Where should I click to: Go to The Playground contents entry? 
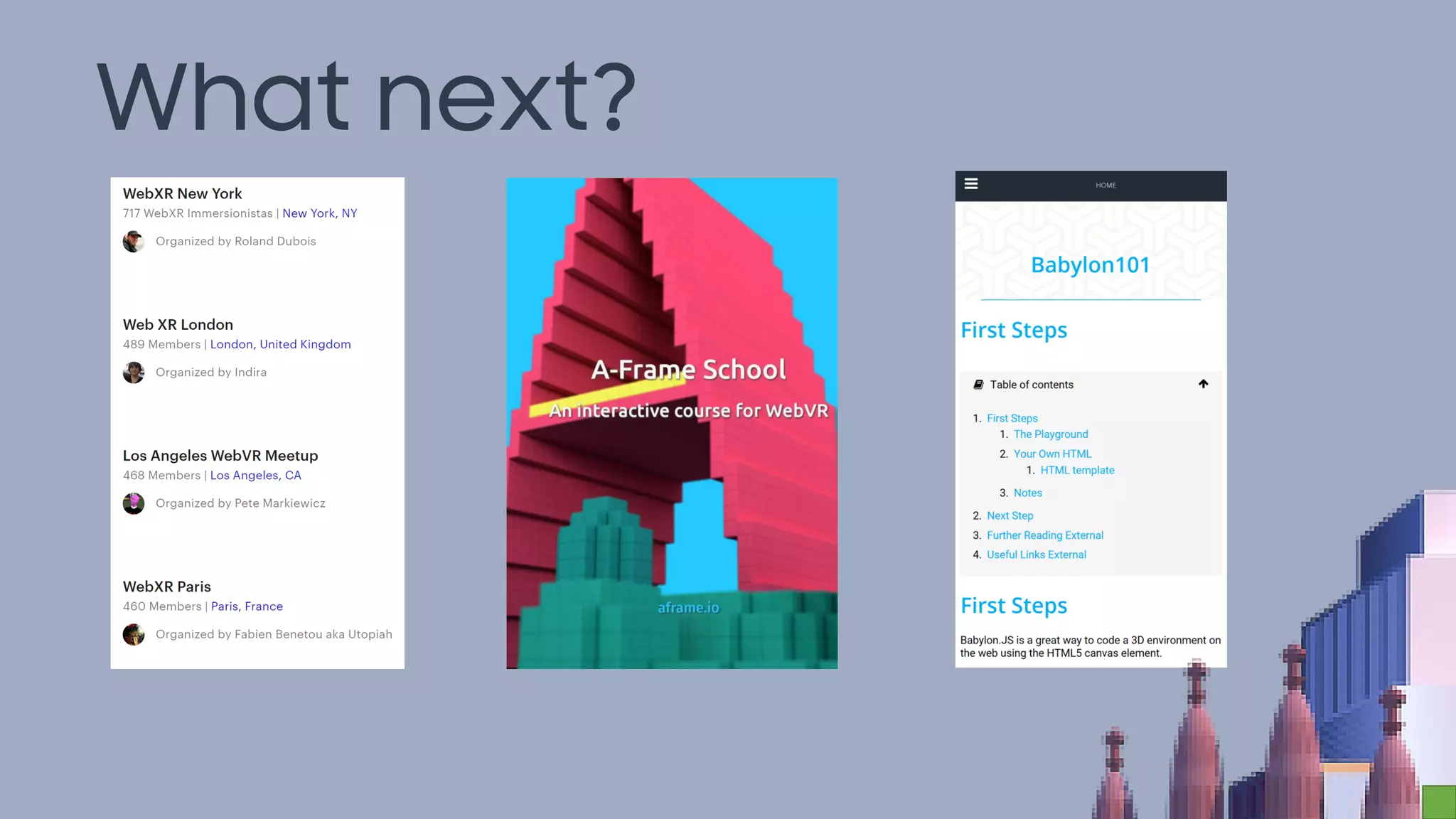1050,434
